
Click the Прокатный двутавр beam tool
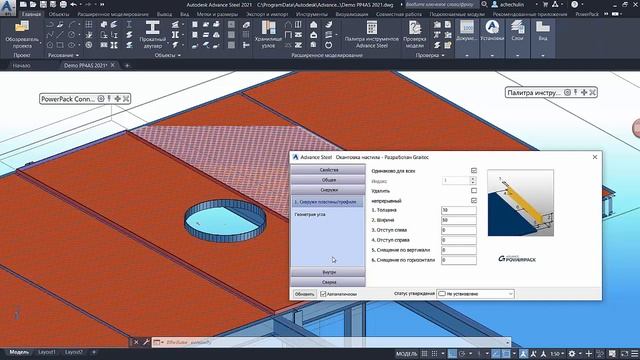point(153,34)
